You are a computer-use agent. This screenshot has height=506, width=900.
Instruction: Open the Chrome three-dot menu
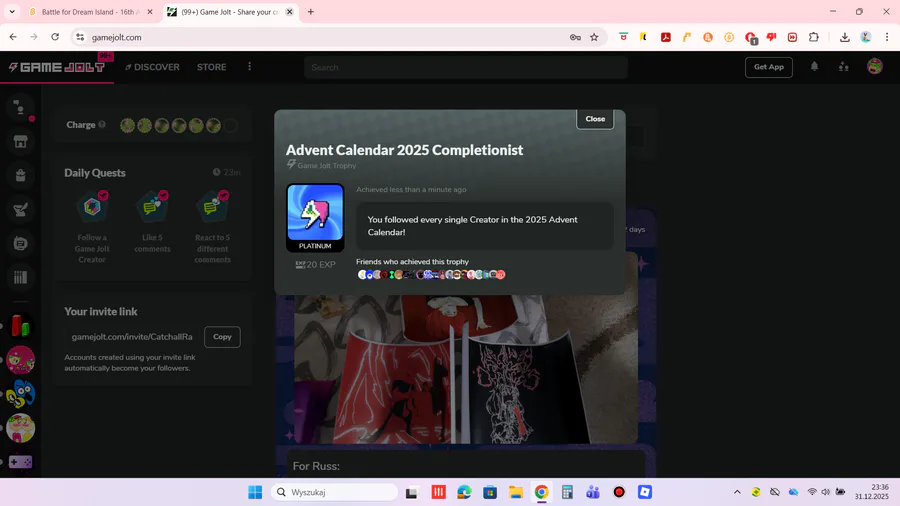887,37
